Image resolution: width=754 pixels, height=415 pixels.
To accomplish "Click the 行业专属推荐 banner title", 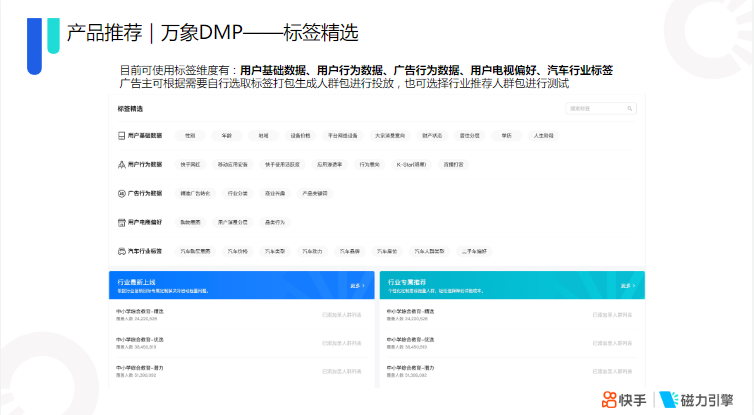I will pos(407,282).
